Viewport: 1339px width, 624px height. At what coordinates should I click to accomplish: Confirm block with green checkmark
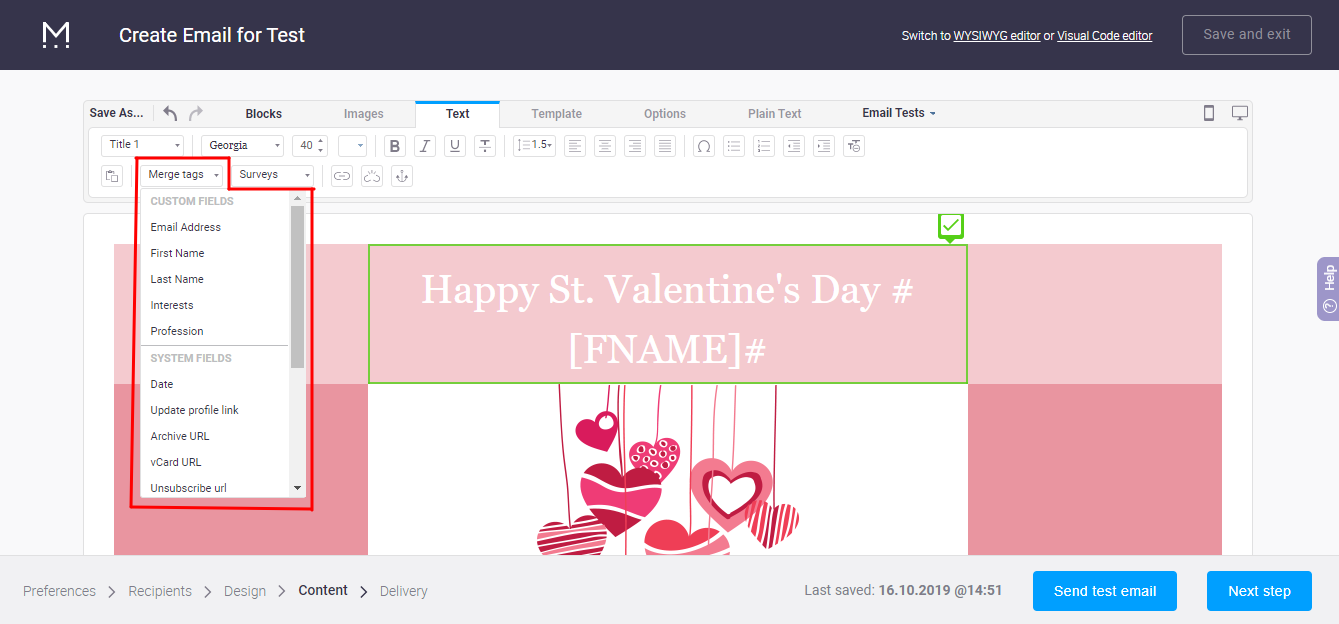(x=951, y=227)
